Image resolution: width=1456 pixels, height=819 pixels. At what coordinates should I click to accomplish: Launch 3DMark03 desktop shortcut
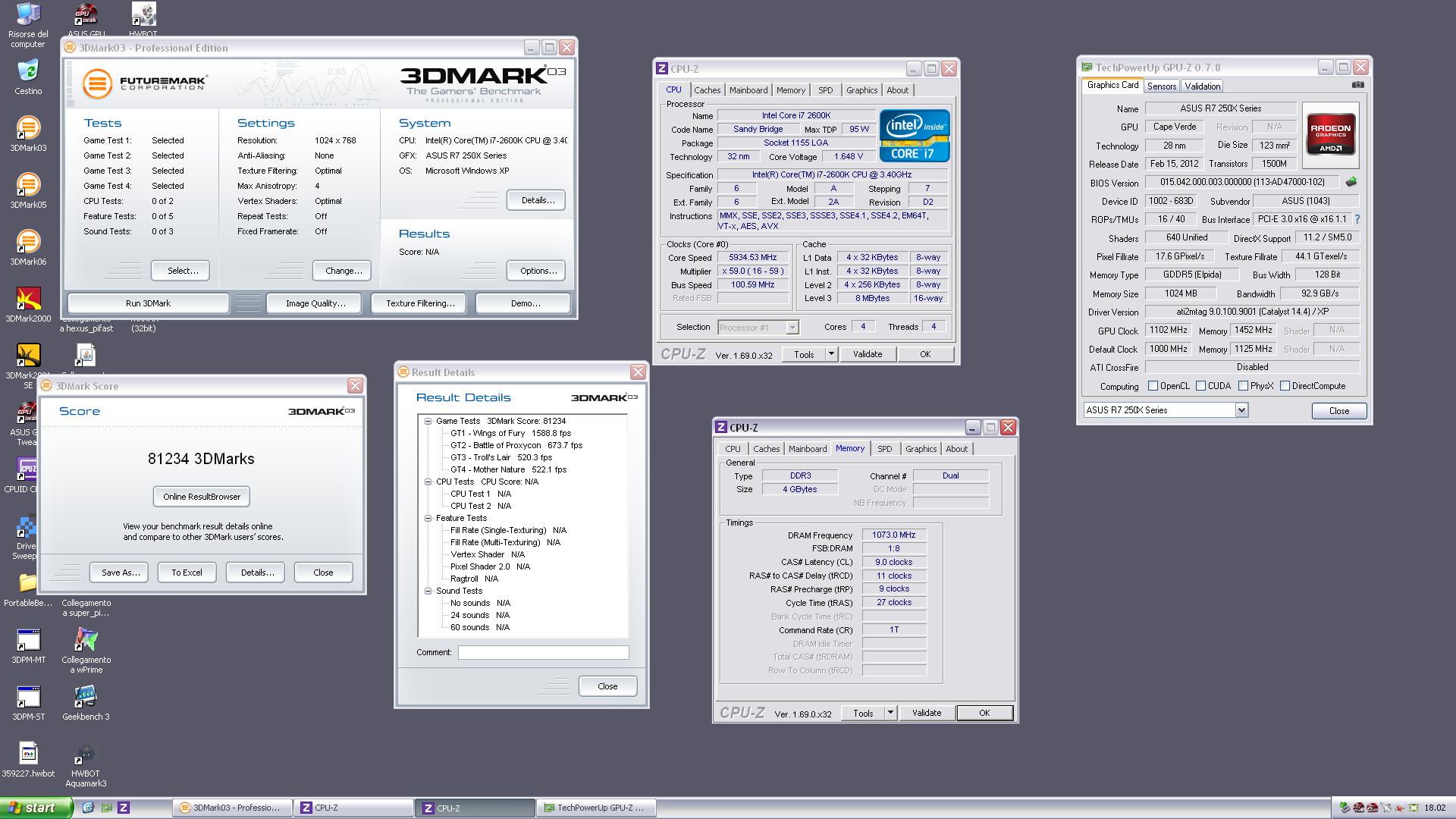point(28,134)
